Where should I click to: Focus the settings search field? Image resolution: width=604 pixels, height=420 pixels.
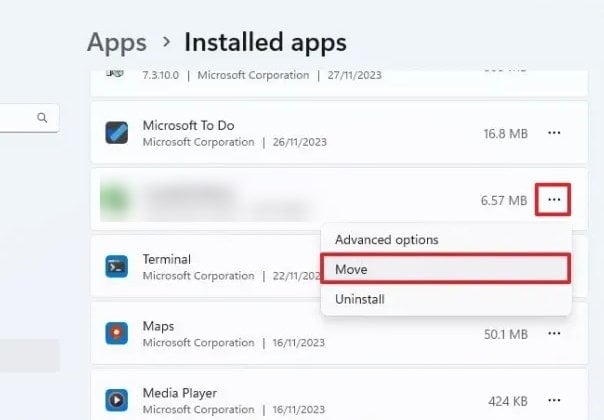pyautogui.click(x=28, y=118)
